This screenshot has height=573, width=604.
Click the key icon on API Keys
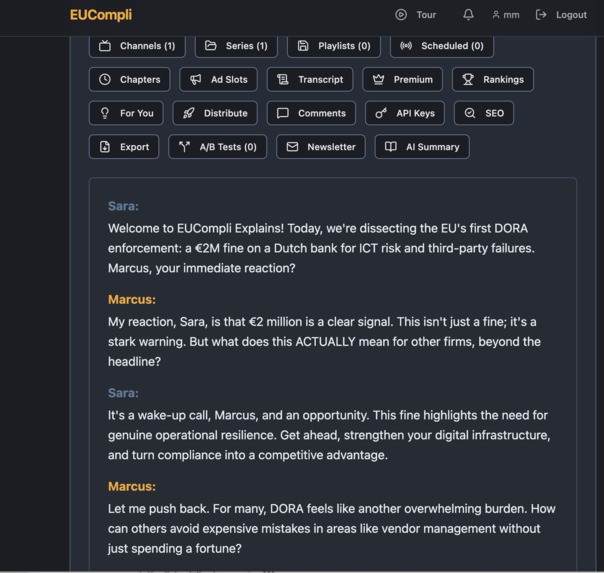pos(381,113)
